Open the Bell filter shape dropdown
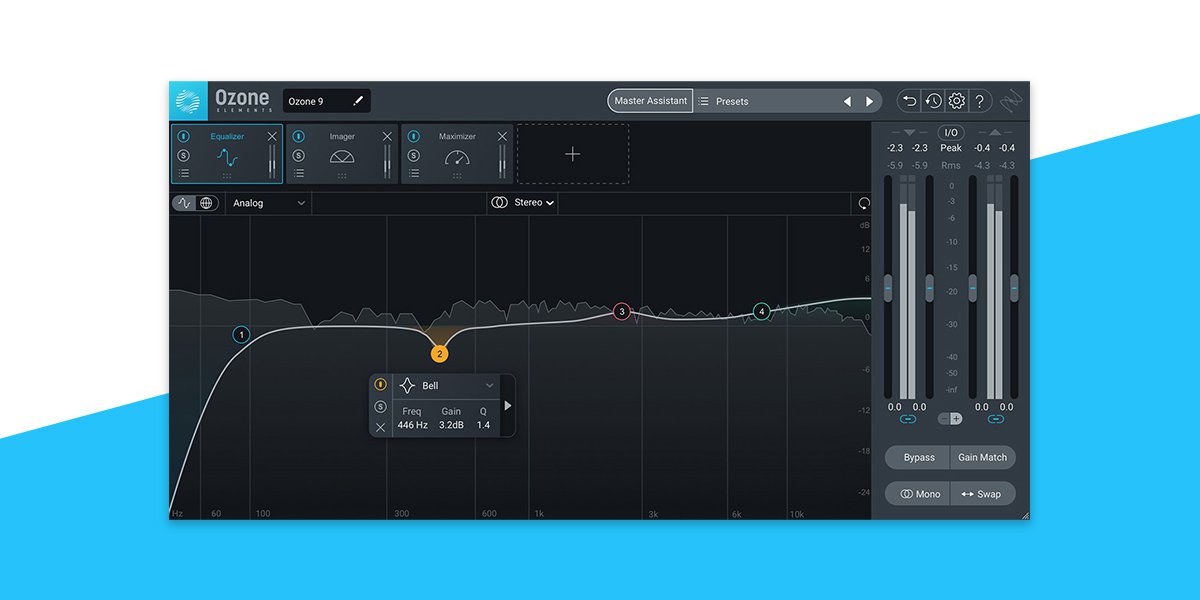Viewport: 1200px width, 600px height. (447, 386)
